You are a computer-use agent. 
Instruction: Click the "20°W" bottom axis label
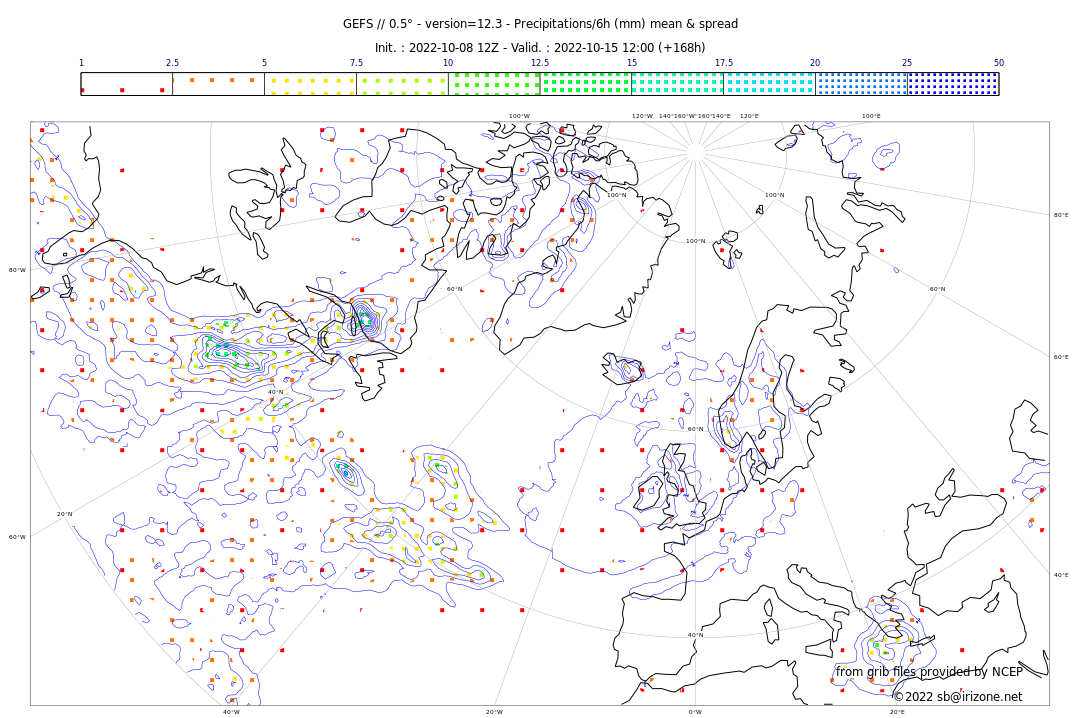[495, 712]
